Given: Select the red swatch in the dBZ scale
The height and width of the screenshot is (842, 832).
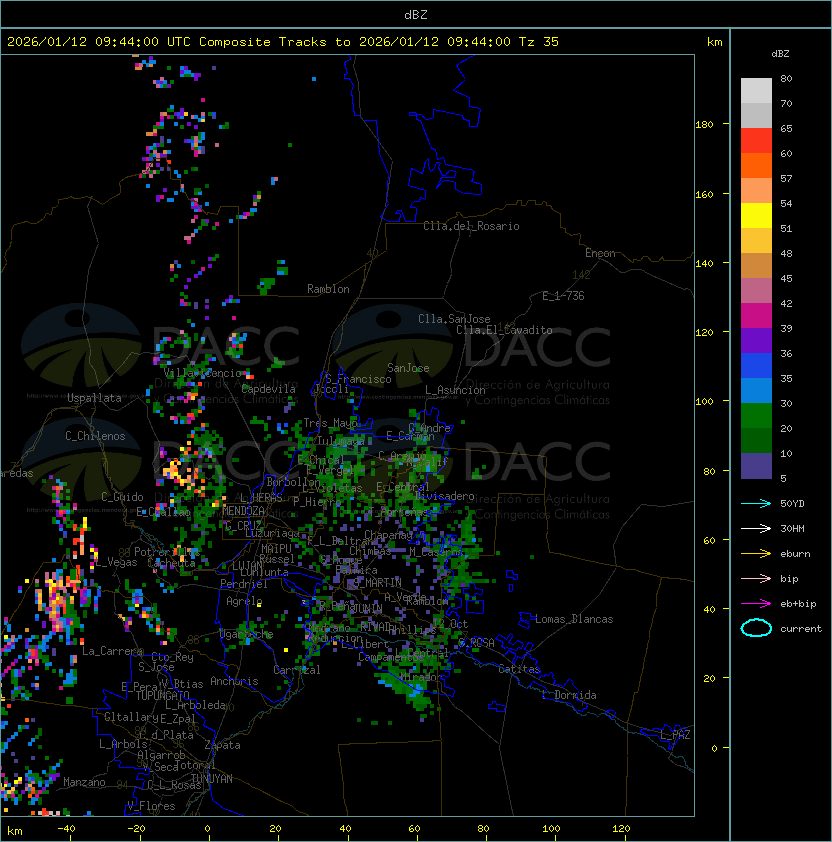Looking at the screenshot, I should tap(756, 141).
